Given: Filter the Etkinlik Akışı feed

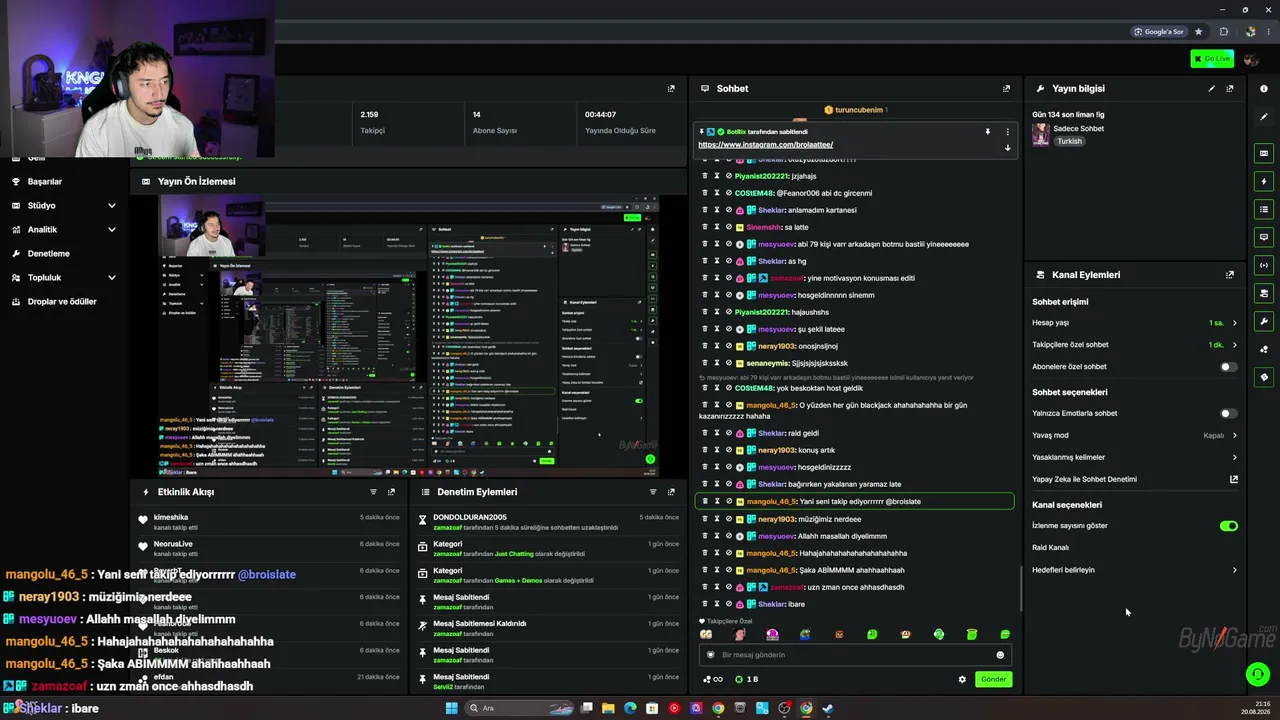Looking at the screenshot, I should click(x=374, y=492).
